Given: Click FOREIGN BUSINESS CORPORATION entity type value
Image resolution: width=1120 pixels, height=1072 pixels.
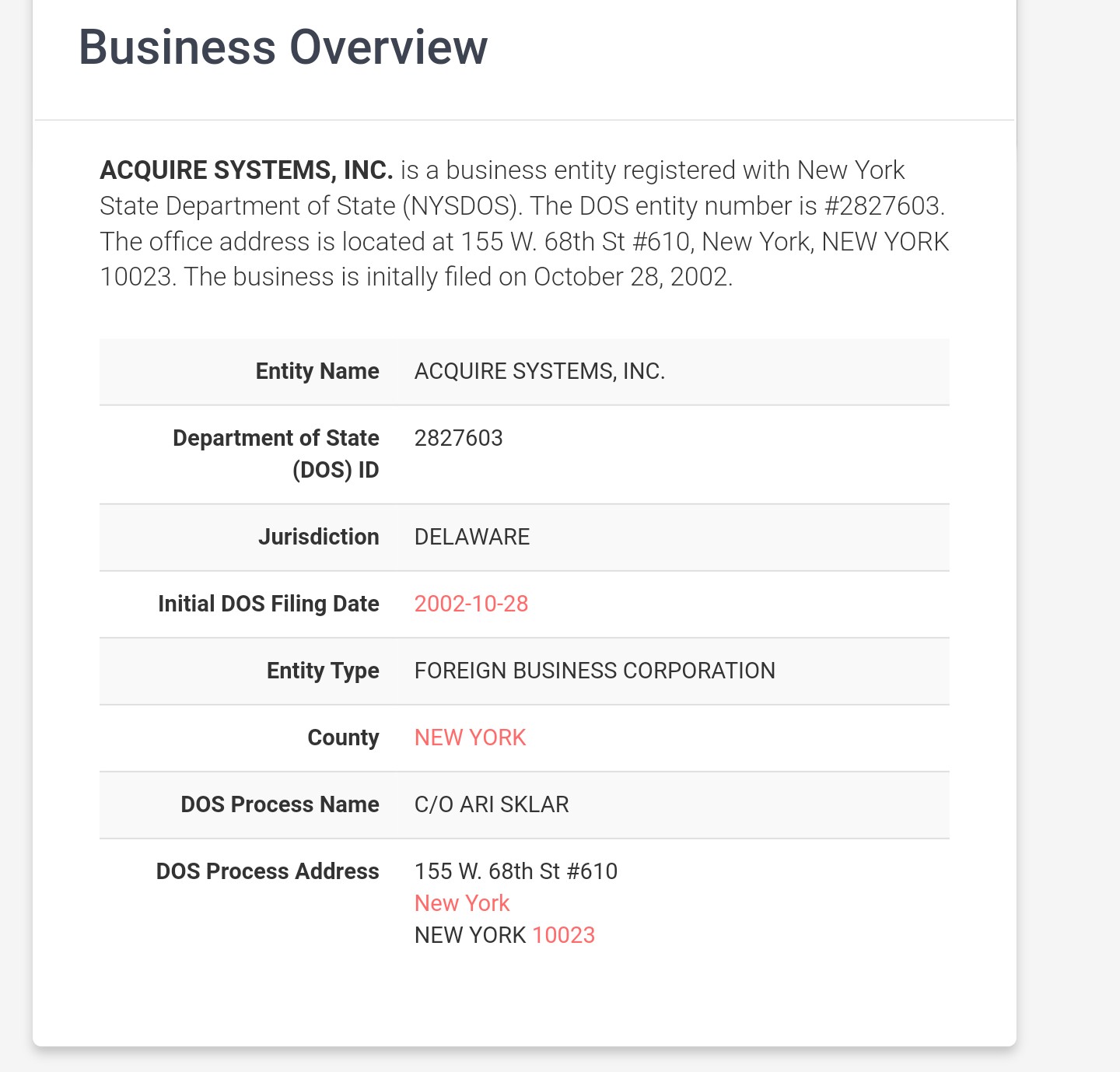Looking at the screenshot, I should coord(595,671).
